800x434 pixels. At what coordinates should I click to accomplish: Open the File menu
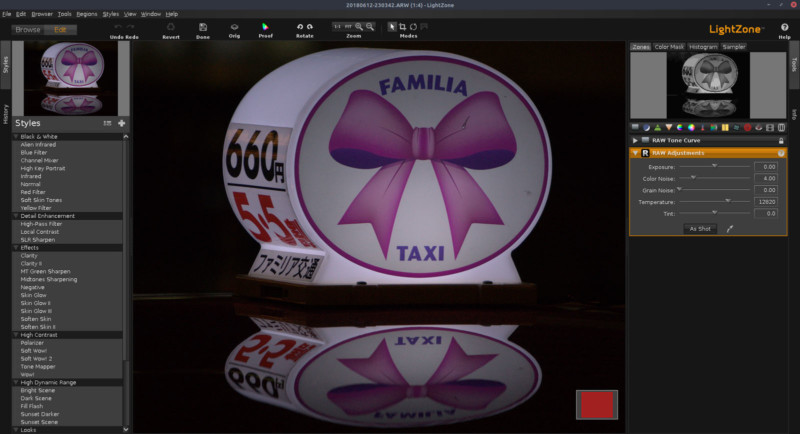[7, 14]
